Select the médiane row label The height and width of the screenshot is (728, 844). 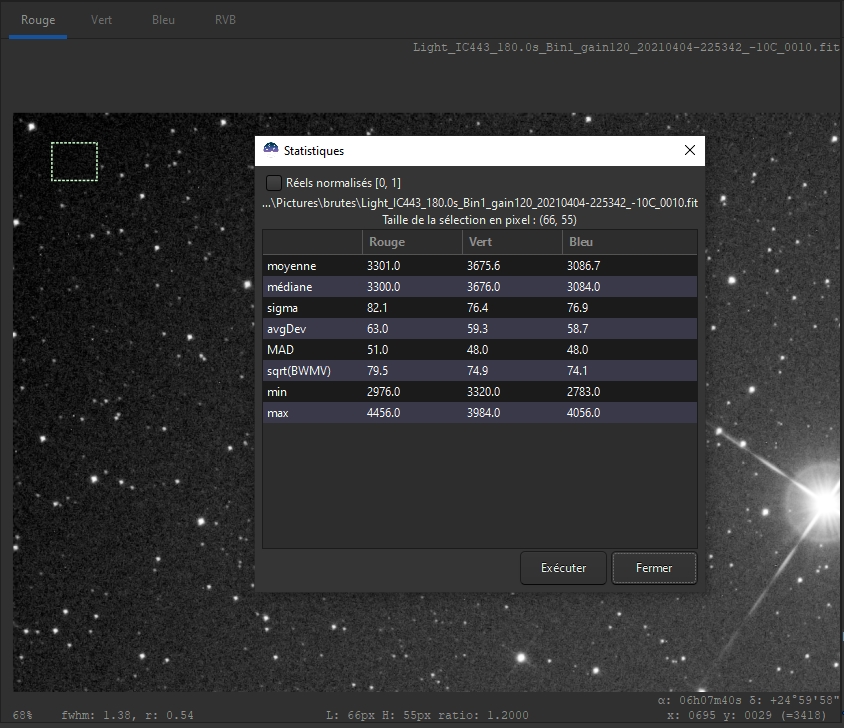point(290,287)
